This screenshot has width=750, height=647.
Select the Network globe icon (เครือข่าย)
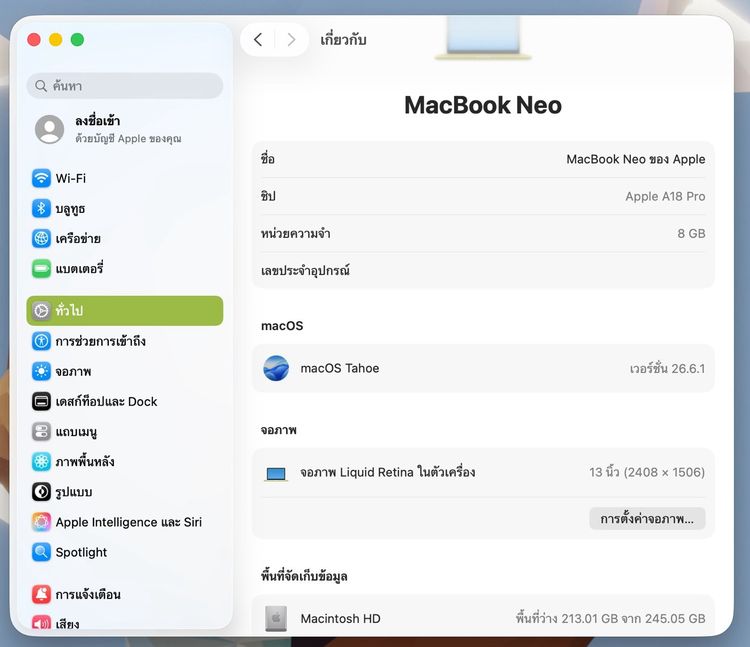pyautogui.click(x=41, y=239)
